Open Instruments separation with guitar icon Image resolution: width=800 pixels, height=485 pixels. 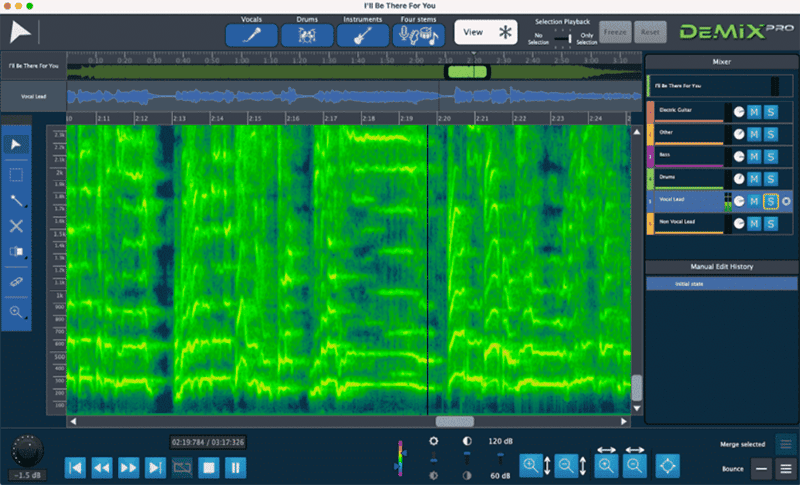[x=362, y=36]
